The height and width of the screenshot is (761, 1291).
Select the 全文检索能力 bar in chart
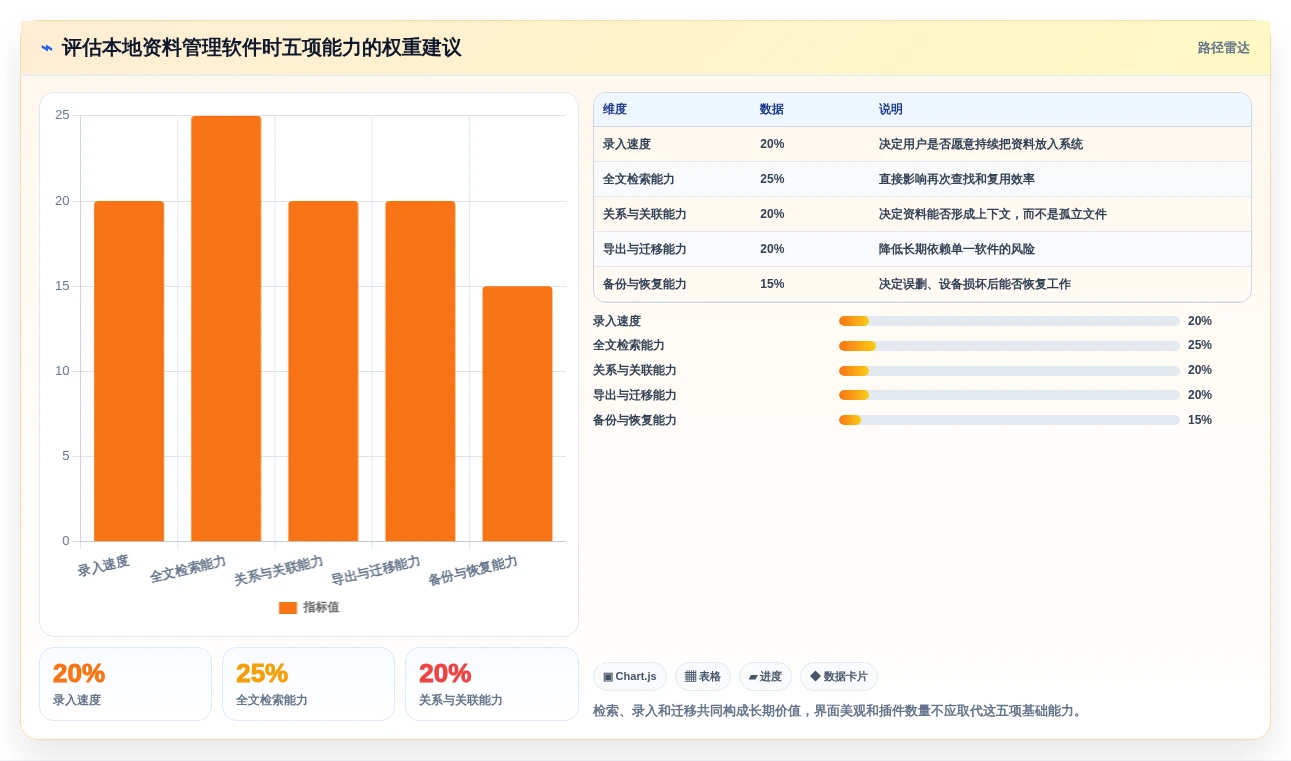[226, 328]
